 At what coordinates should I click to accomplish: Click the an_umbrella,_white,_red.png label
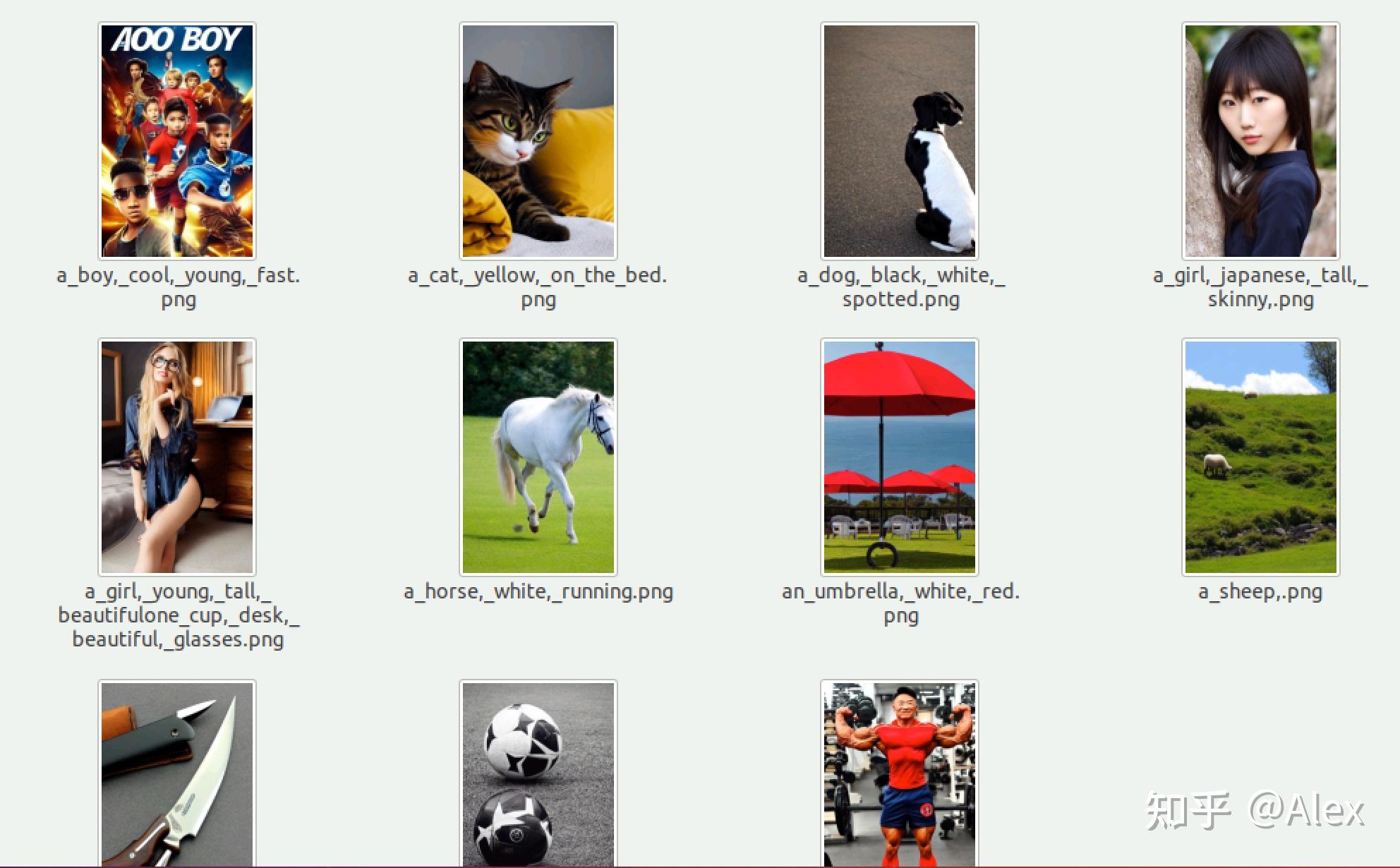[x=901, y=603]
